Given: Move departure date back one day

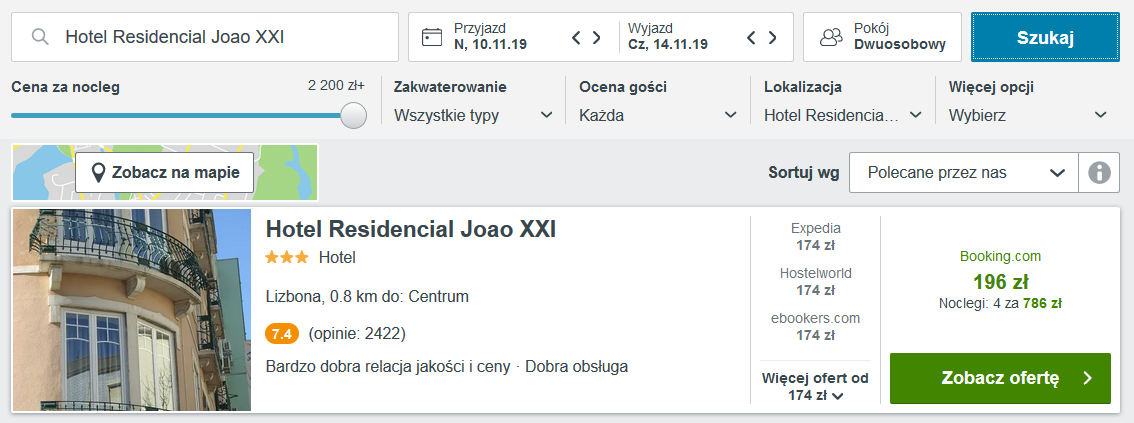Looking at the screenshot, I should click(751, 37).
